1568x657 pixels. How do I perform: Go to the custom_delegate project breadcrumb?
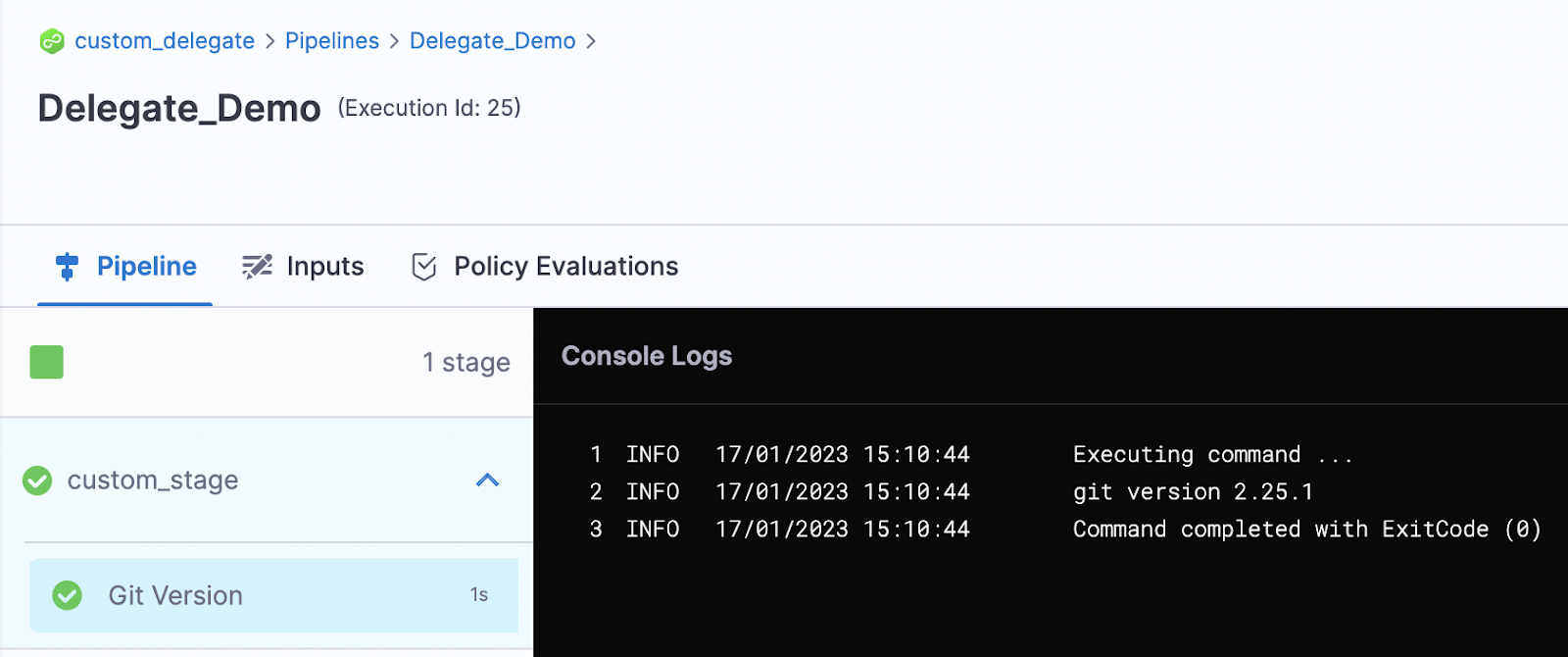(164, 41)
